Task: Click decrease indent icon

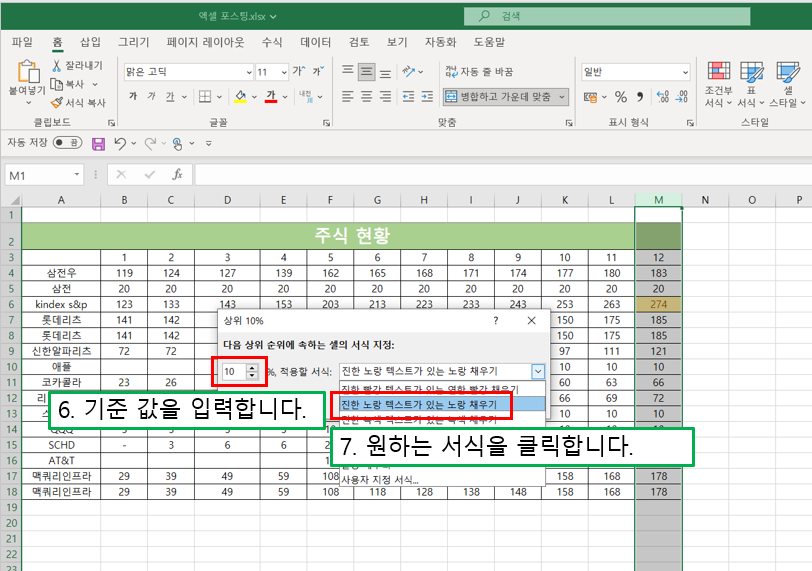Action: pos(409,96)
